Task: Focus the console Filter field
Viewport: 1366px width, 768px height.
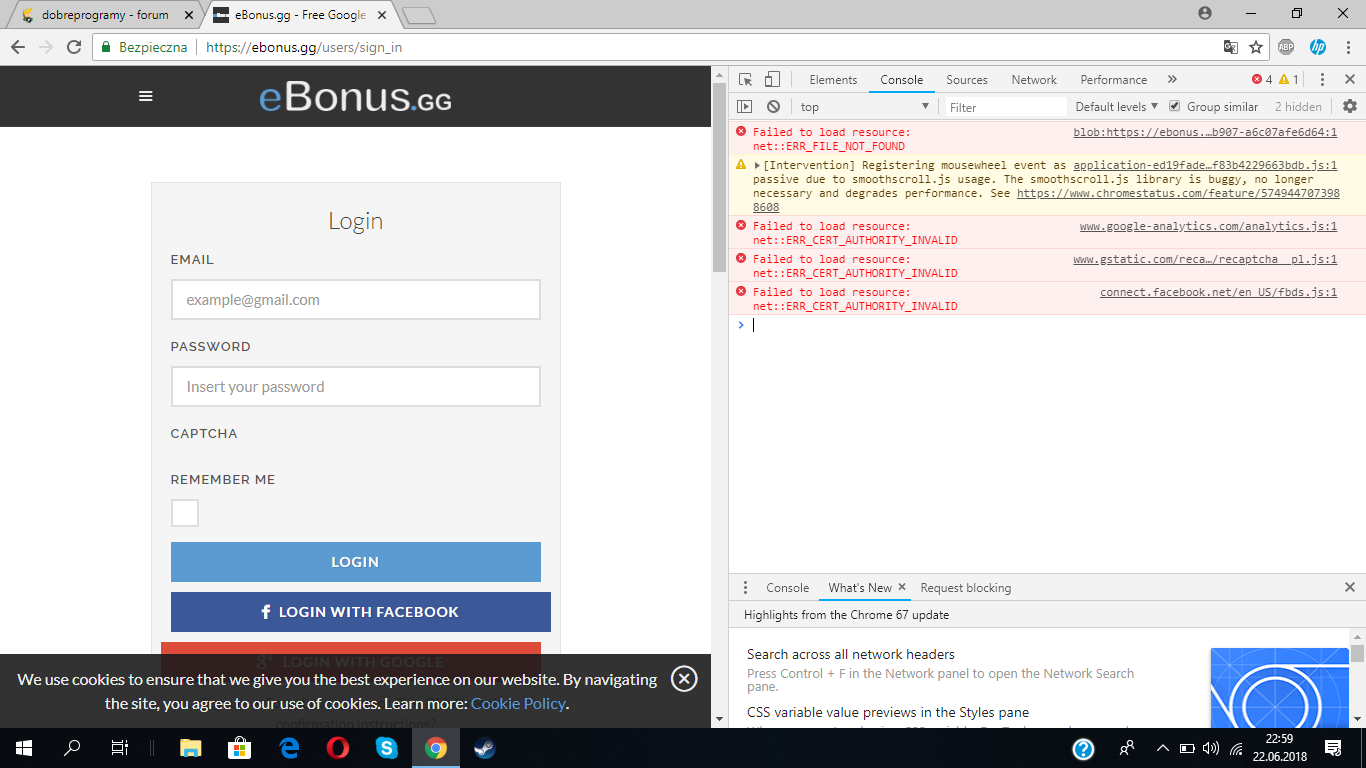Action: [1006, 107]
